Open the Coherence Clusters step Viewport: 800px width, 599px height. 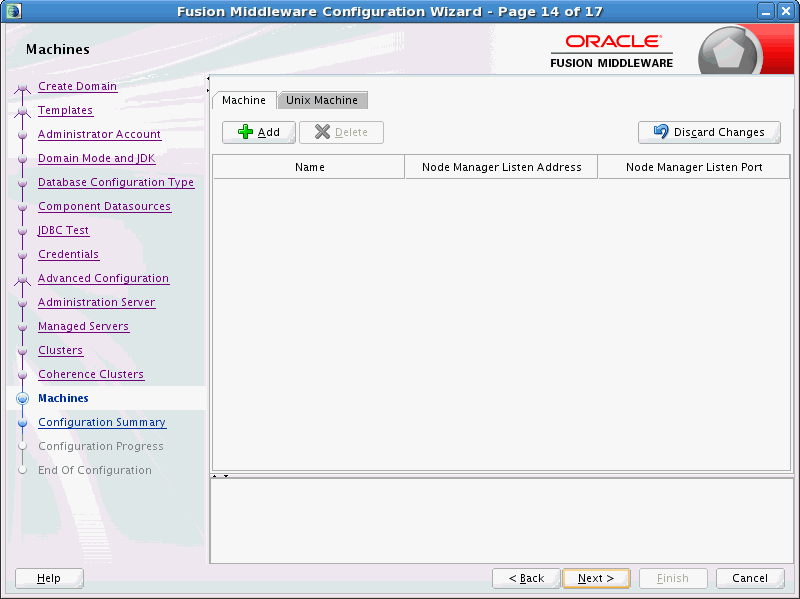(91, 374)
